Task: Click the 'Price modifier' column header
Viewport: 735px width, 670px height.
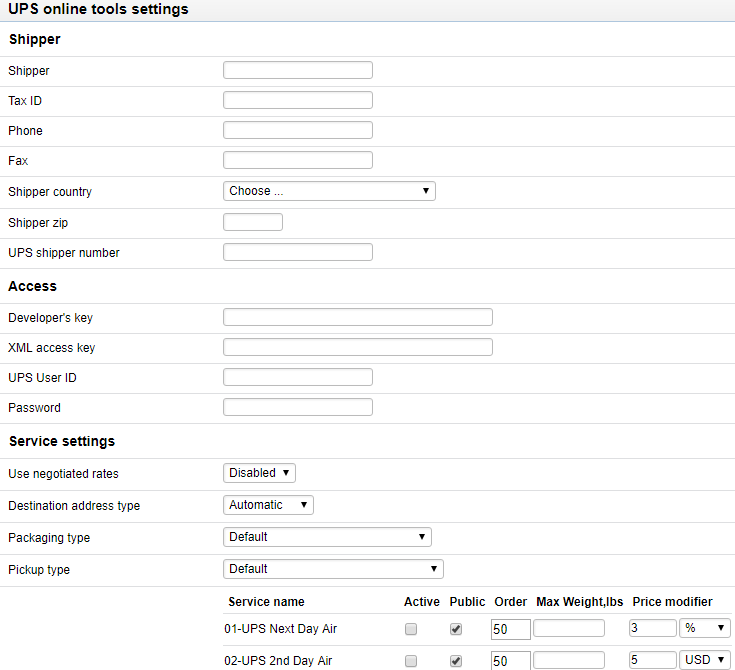Action: pos(673,602)
